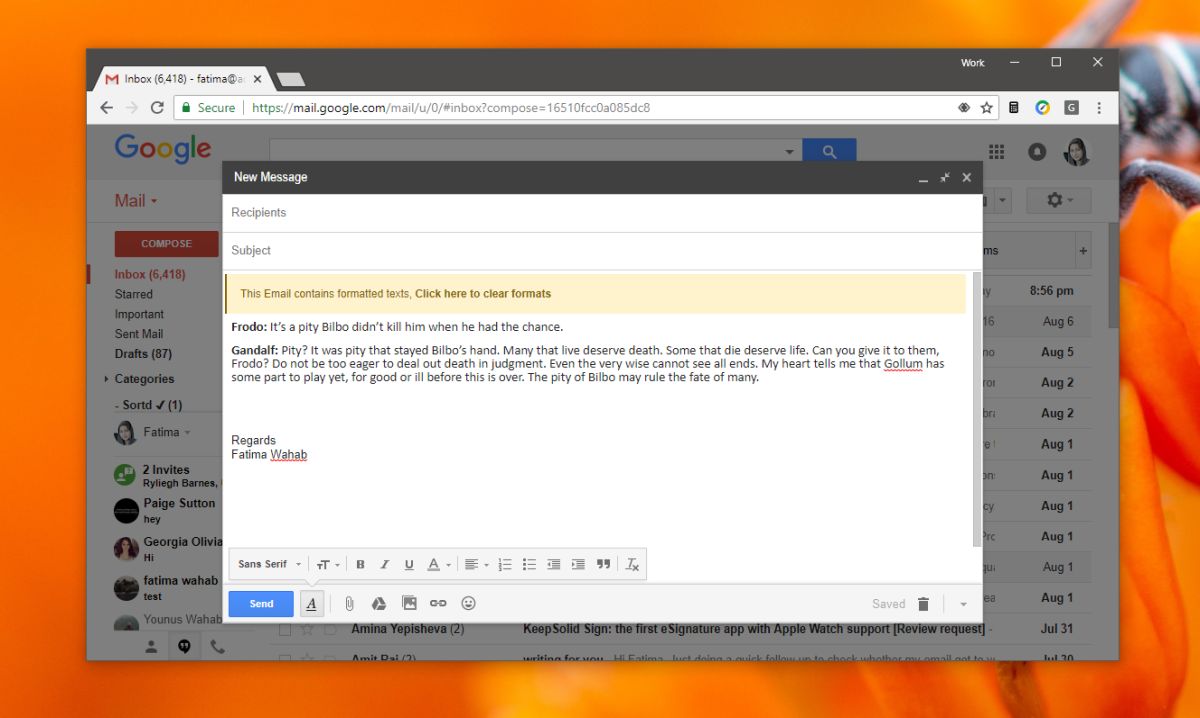1200x718 pixels.
Task: Increase indent of the paragraph
Action: [x=578, y=565]
